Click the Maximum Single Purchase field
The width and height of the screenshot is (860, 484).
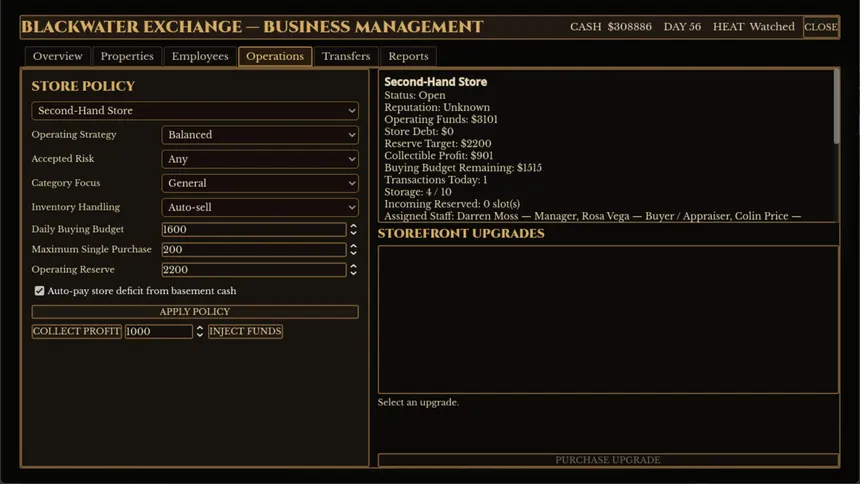[x=254, y=250]
